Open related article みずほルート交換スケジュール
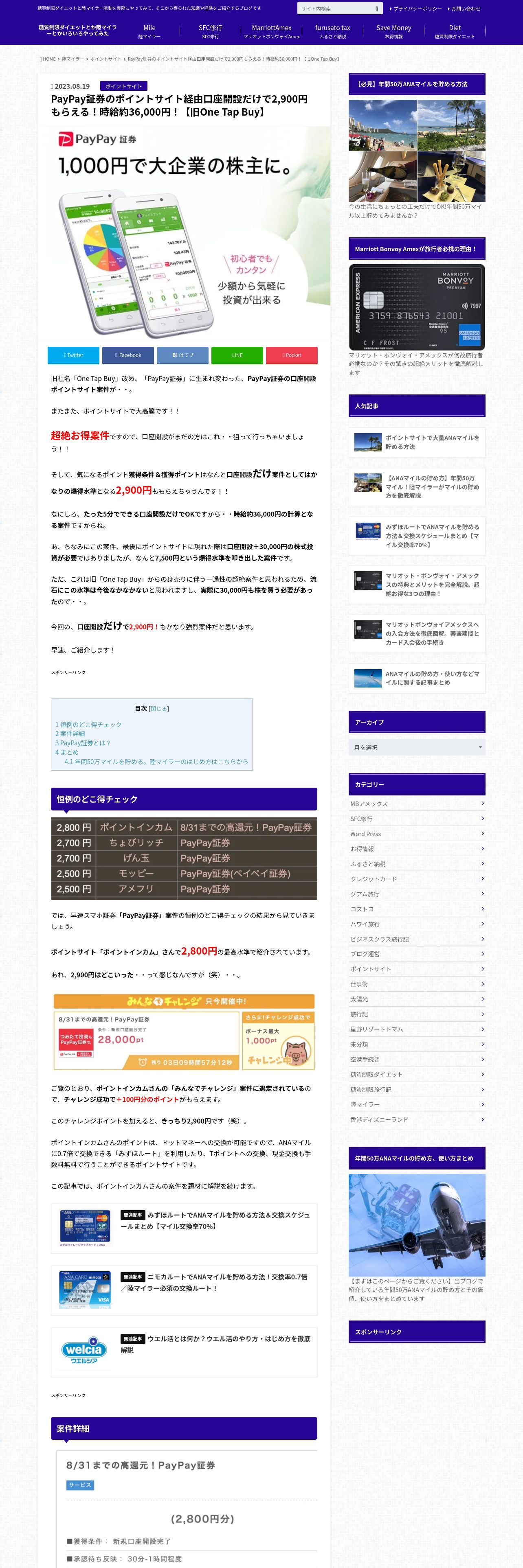The image size is (523, 1568). (184, 1228)
